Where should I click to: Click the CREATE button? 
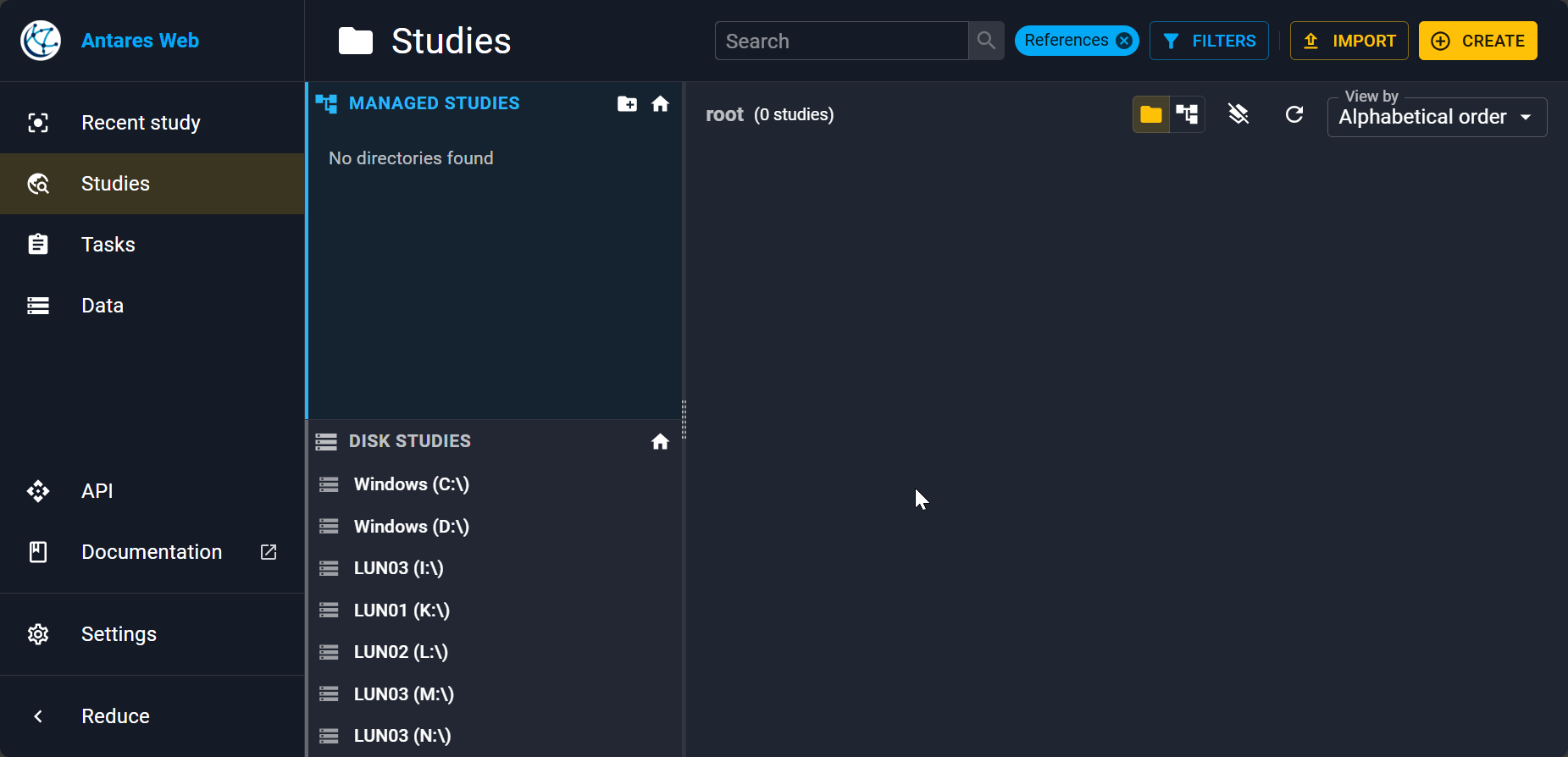click(x=1477, y=41)
